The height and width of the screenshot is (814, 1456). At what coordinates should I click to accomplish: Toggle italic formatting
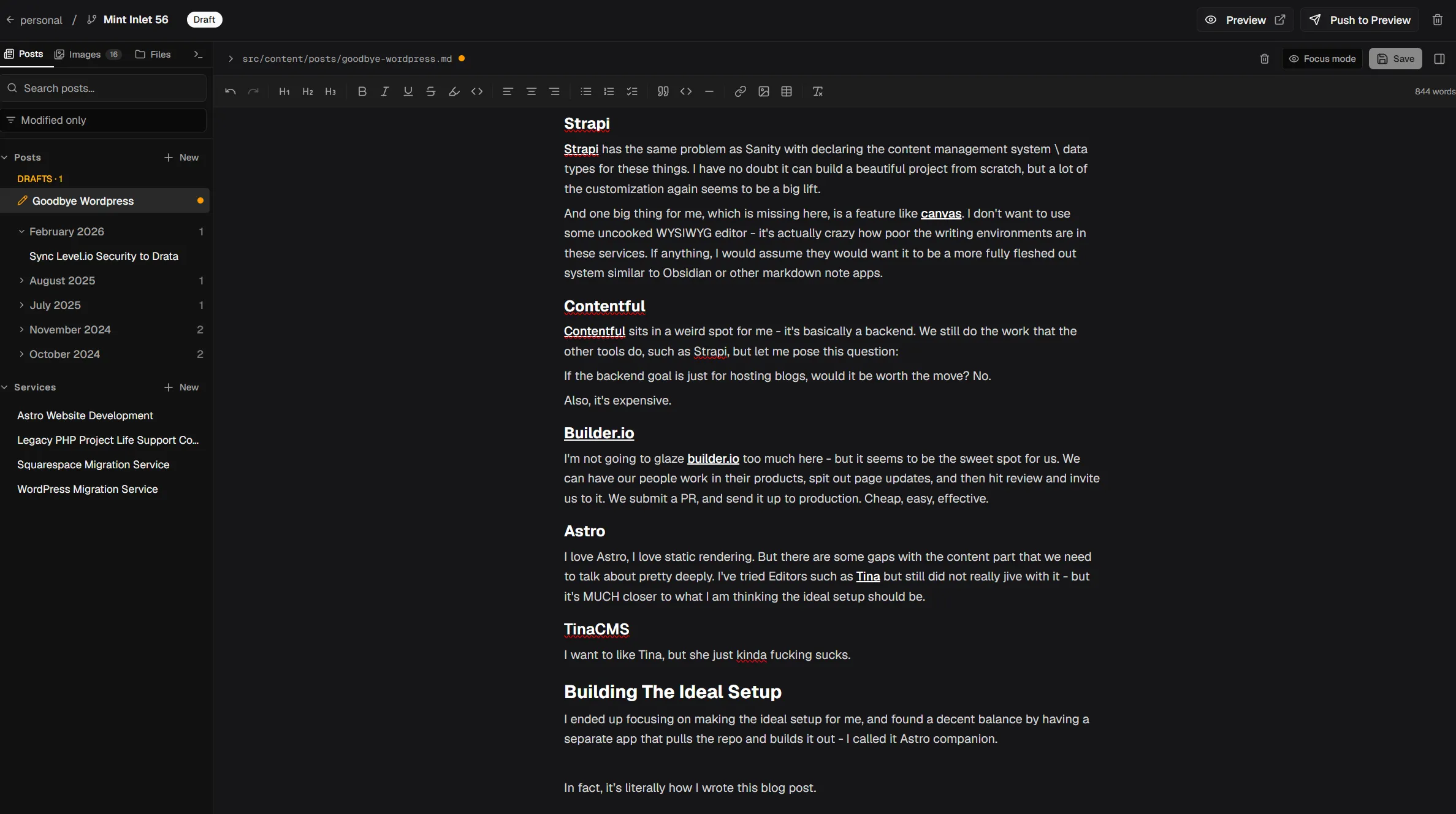tap(384, 91)
